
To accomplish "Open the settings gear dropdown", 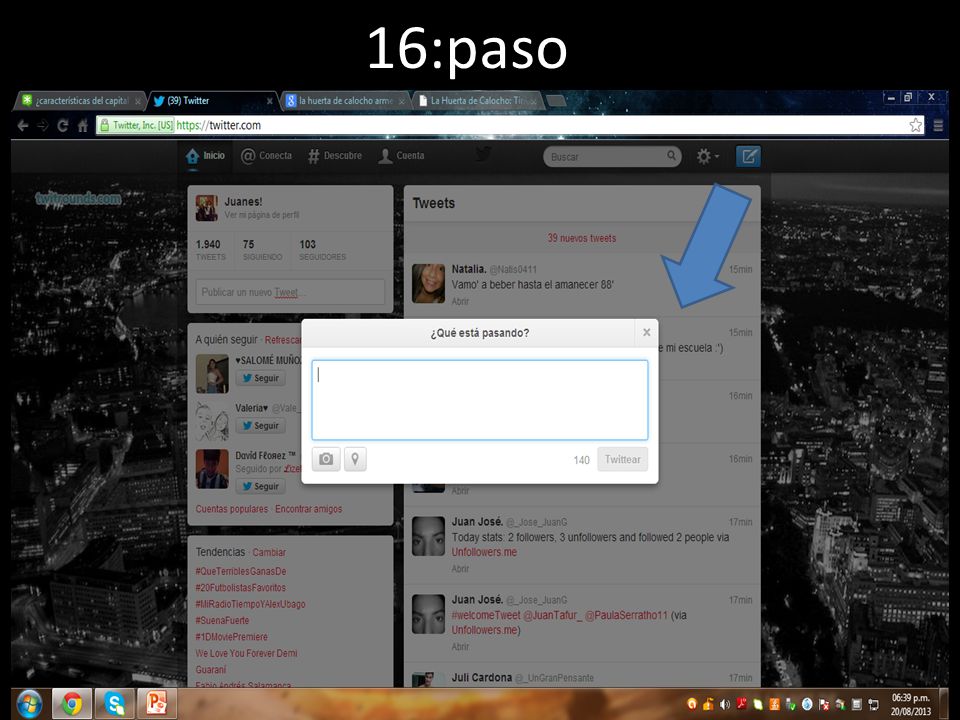I will point(707,157).
